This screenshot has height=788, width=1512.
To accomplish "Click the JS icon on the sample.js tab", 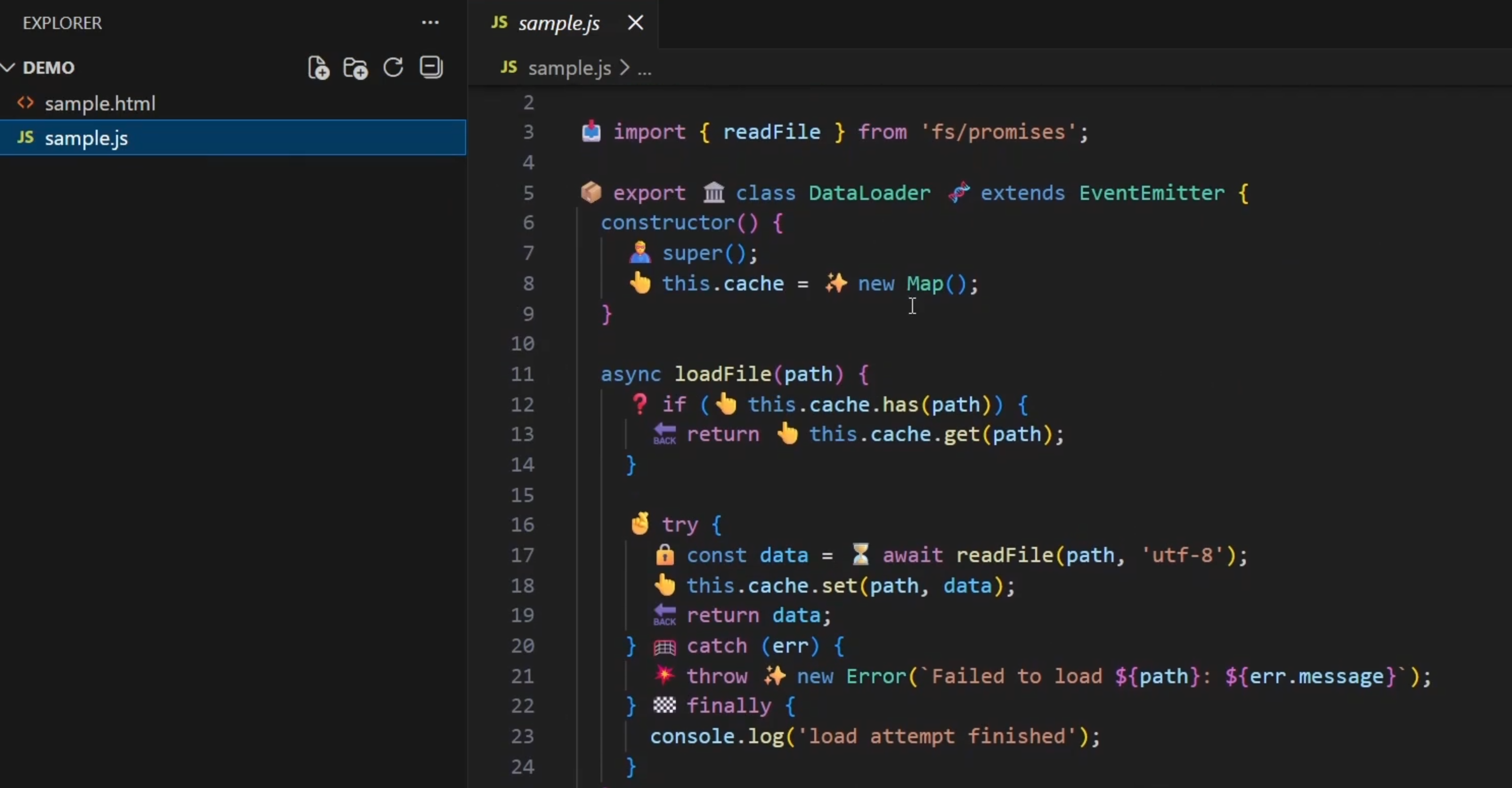I will 498,23.
